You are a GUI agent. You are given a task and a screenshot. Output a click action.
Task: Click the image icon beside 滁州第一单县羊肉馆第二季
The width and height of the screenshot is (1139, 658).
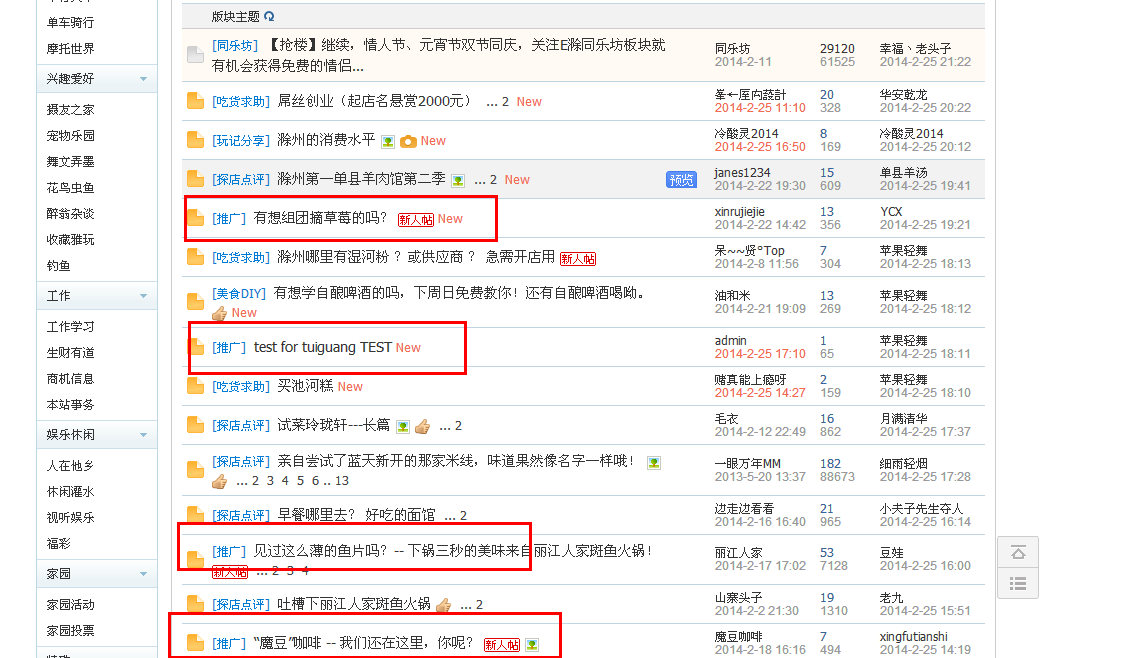click(458, 180)
